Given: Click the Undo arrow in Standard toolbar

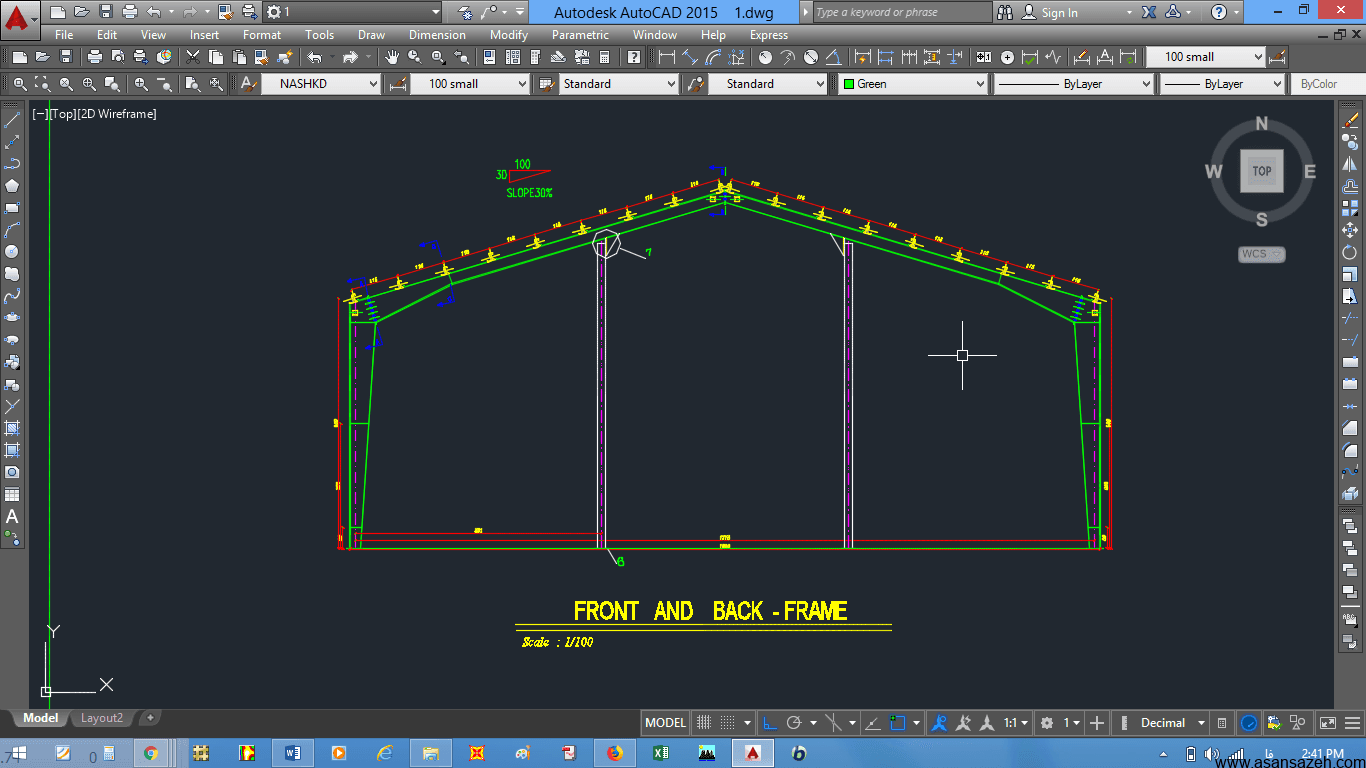Looking at the screenshot, I should click(315, 57).
